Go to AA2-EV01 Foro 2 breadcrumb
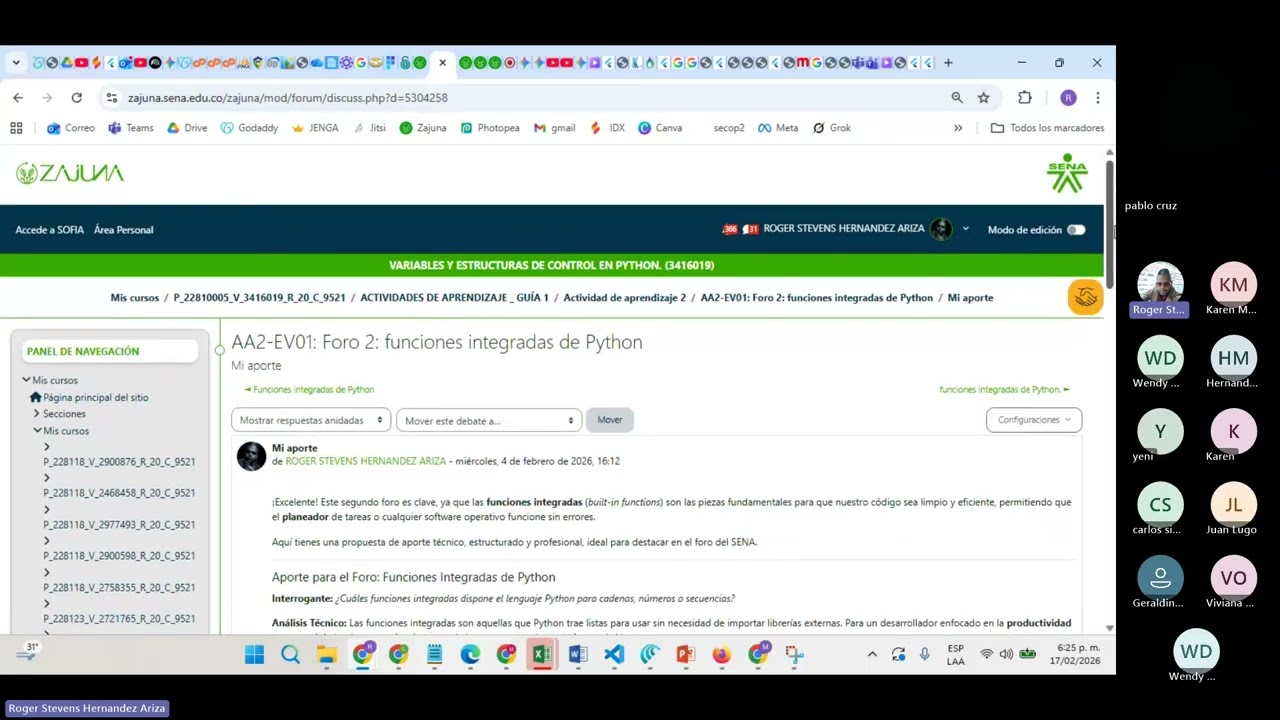The image size is (1280, 720). click(816, 298)
